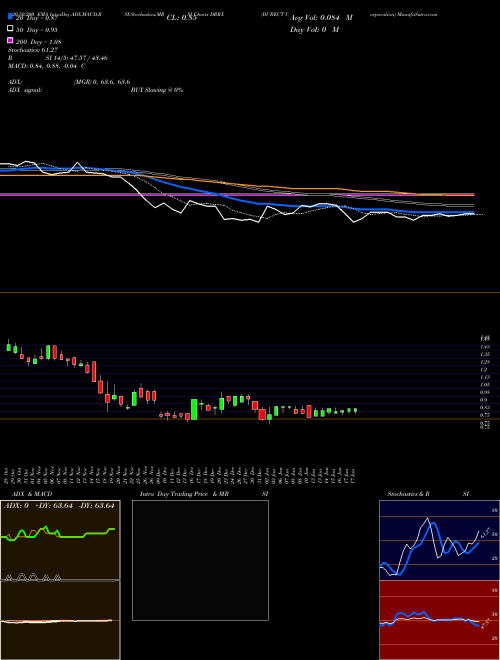Click the 'Stochastics & RSI' panel title
Viewport: 500px width, 660px height.
click(x=428, y=494)
